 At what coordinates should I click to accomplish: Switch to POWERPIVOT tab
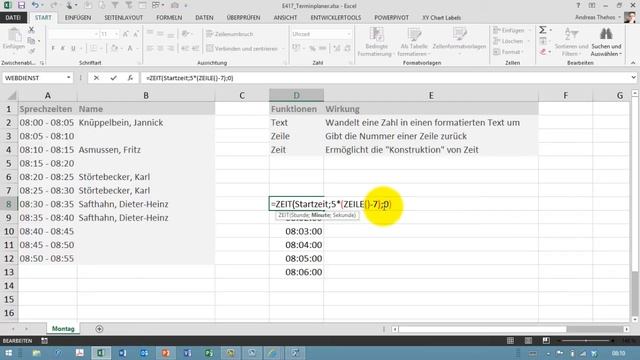391,18
